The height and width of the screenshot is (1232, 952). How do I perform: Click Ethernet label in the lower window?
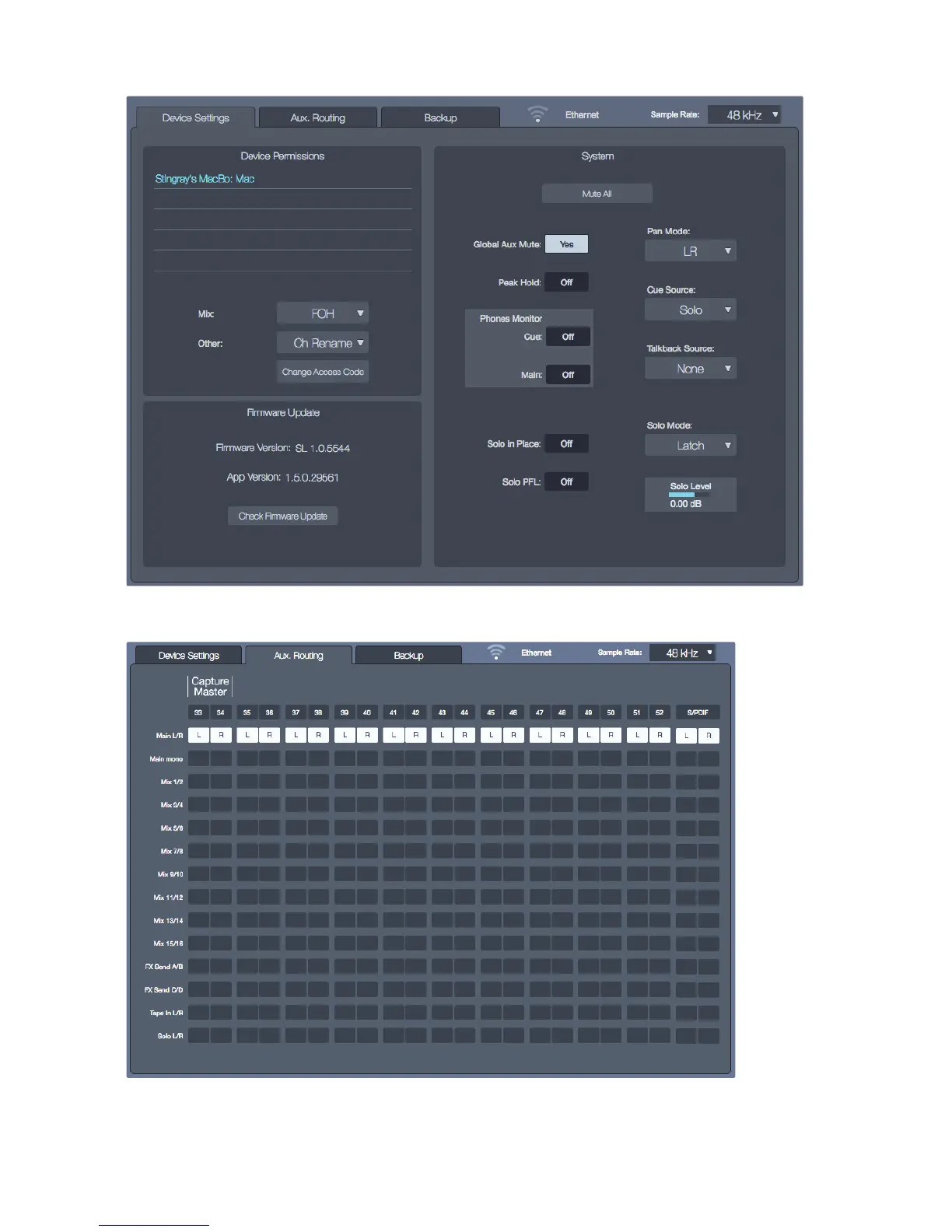coord(536,653)
